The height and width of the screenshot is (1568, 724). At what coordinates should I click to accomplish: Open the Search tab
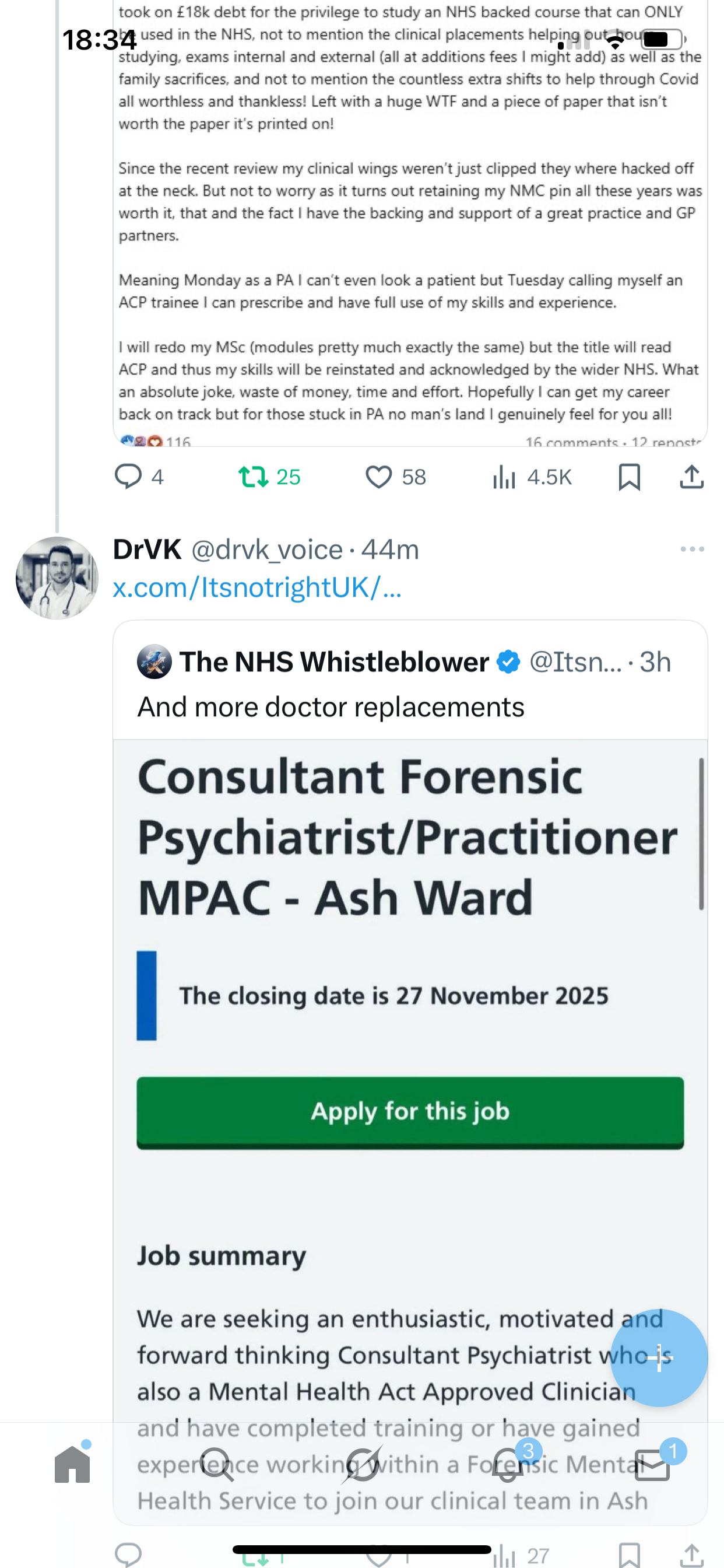(x=217, y=1465)
